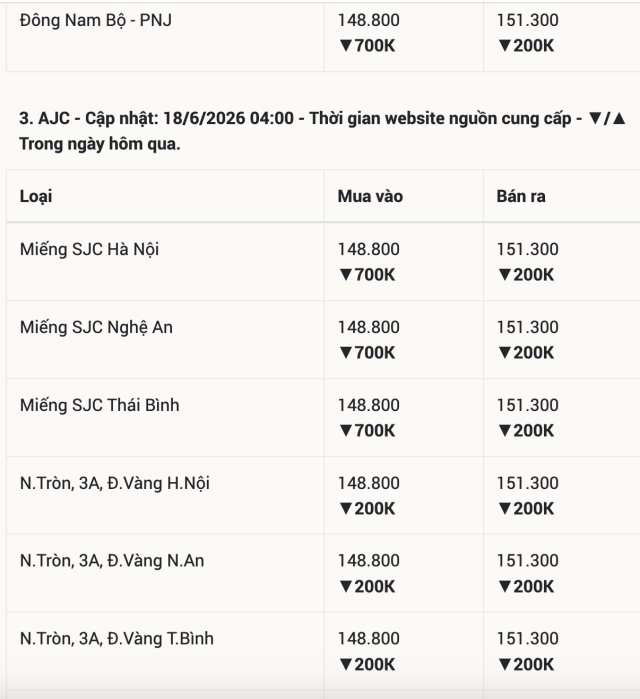Click Đ.Vàng T.Bình sell price 151.300
Viewport: 640px width, 699px height.
click(528, 638)
